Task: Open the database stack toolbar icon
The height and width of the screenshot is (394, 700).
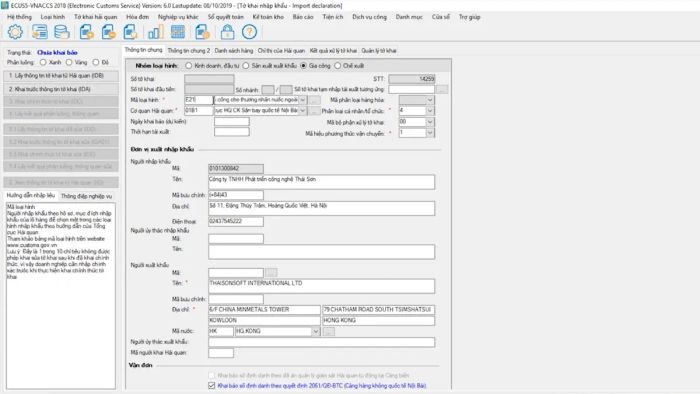Action: (62, 32)
